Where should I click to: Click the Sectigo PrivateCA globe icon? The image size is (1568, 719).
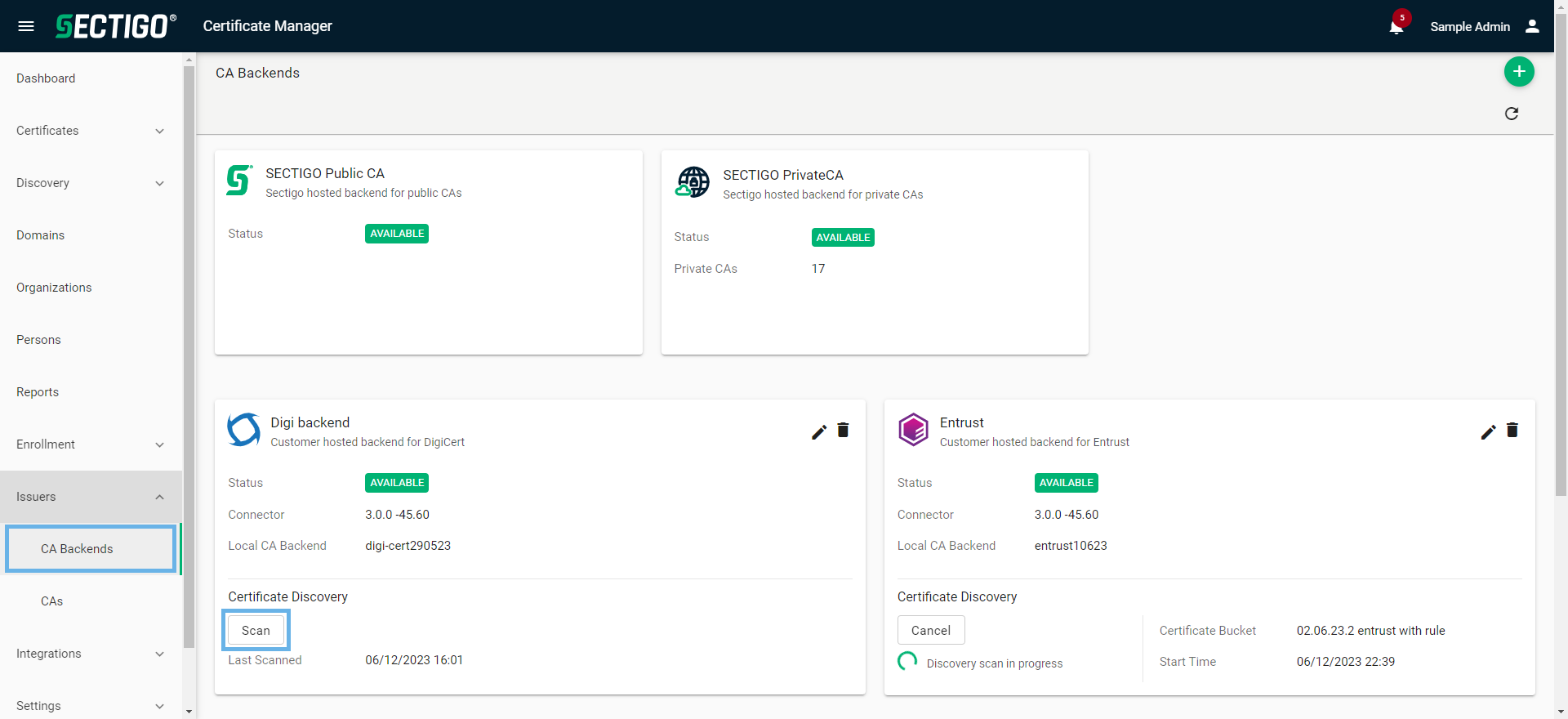pyautogui.click(x=693, y=182)
